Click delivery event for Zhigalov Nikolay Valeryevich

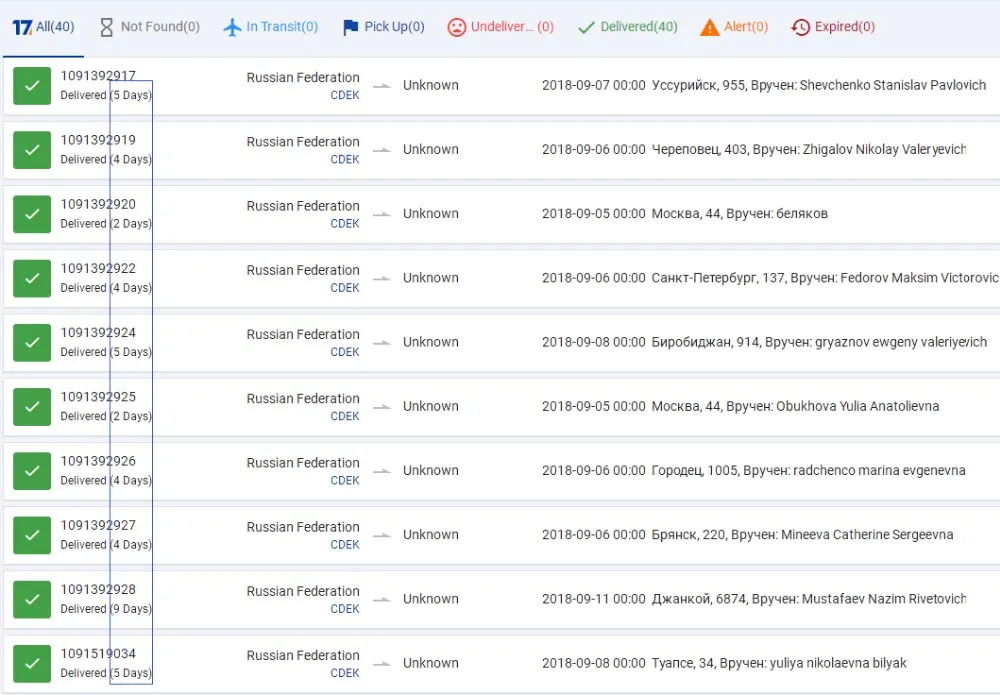[x=754, y=150]
